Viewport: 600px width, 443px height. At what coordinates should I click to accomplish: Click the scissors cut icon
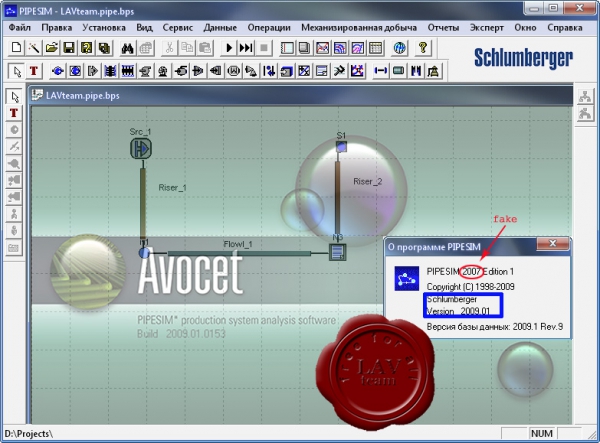(x=169, y=48)
